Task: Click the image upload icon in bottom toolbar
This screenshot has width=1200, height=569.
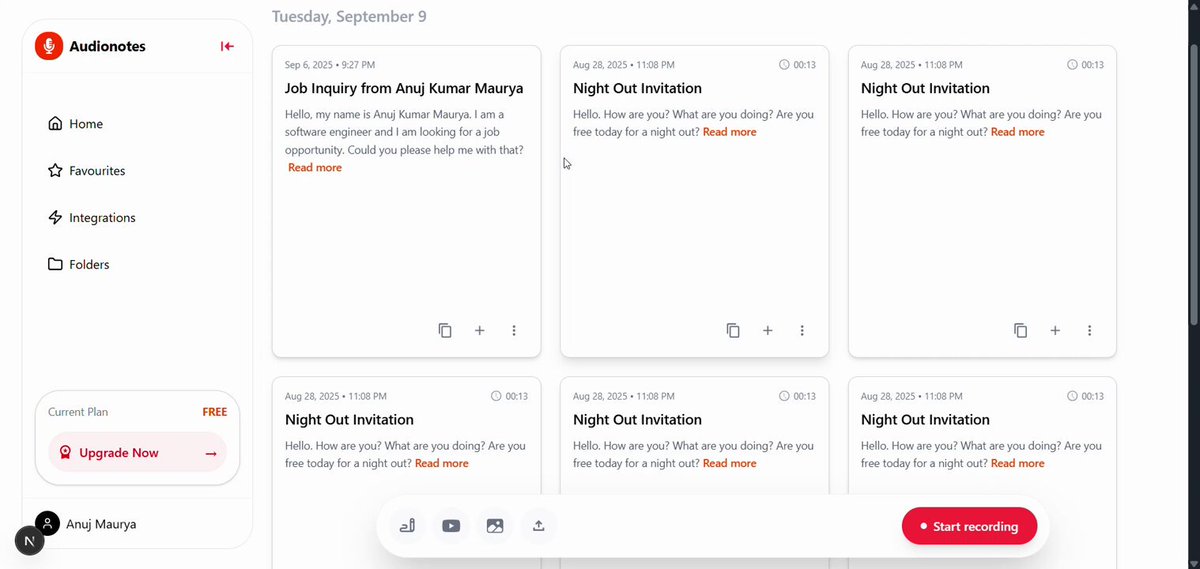Action: point(495,526)
